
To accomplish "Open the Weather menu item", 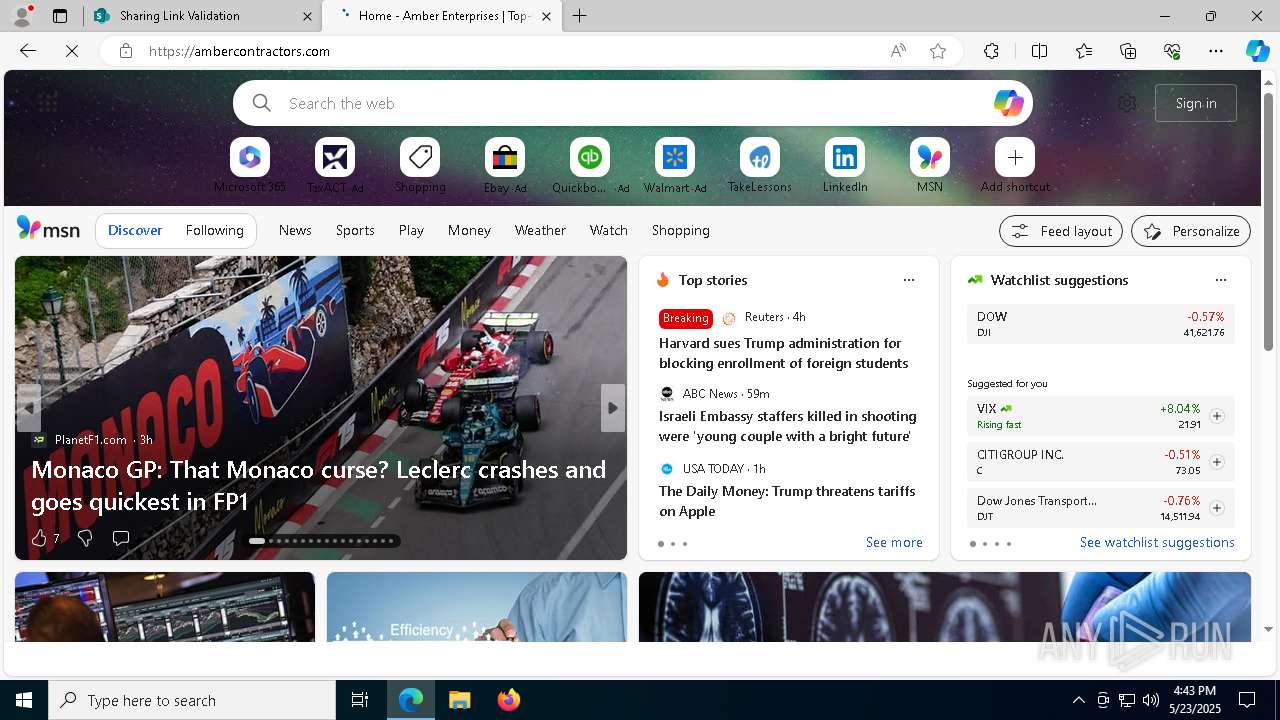I will click(x=540, y=230).
